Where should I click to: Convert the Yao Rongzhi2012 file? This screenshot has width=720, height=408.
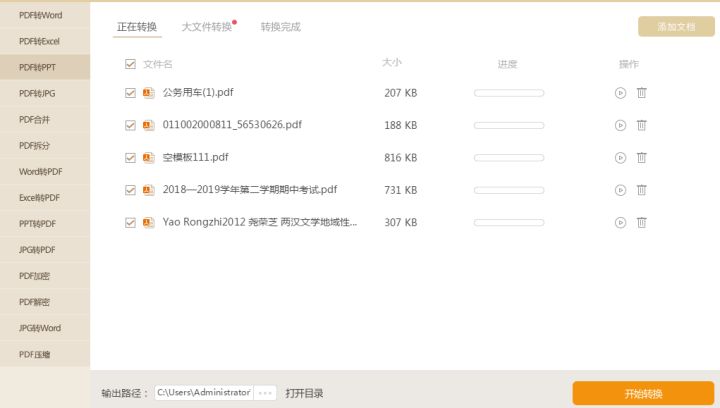click(620, 223)
